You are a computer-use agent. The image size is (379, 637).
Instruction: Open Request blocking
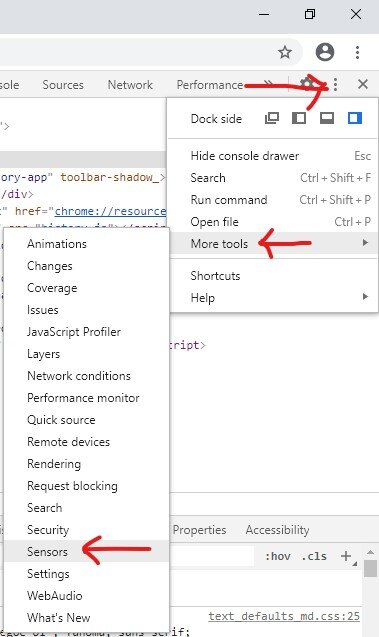point(86,486)
